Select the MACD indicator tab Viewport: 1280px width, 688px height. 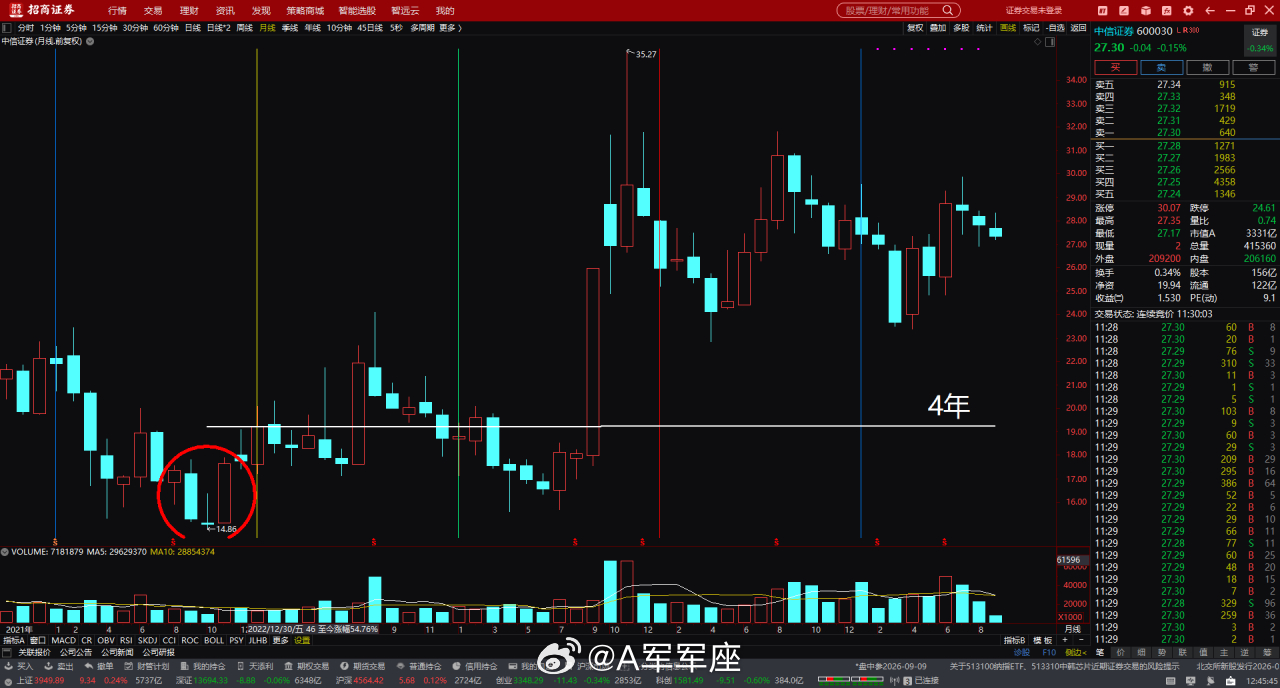(64, 640)
